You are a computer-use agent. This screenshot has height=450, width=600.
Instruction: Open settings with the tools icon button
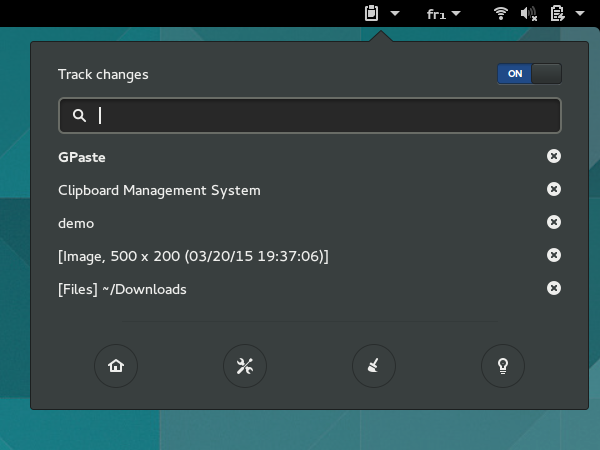coord(245,366)
